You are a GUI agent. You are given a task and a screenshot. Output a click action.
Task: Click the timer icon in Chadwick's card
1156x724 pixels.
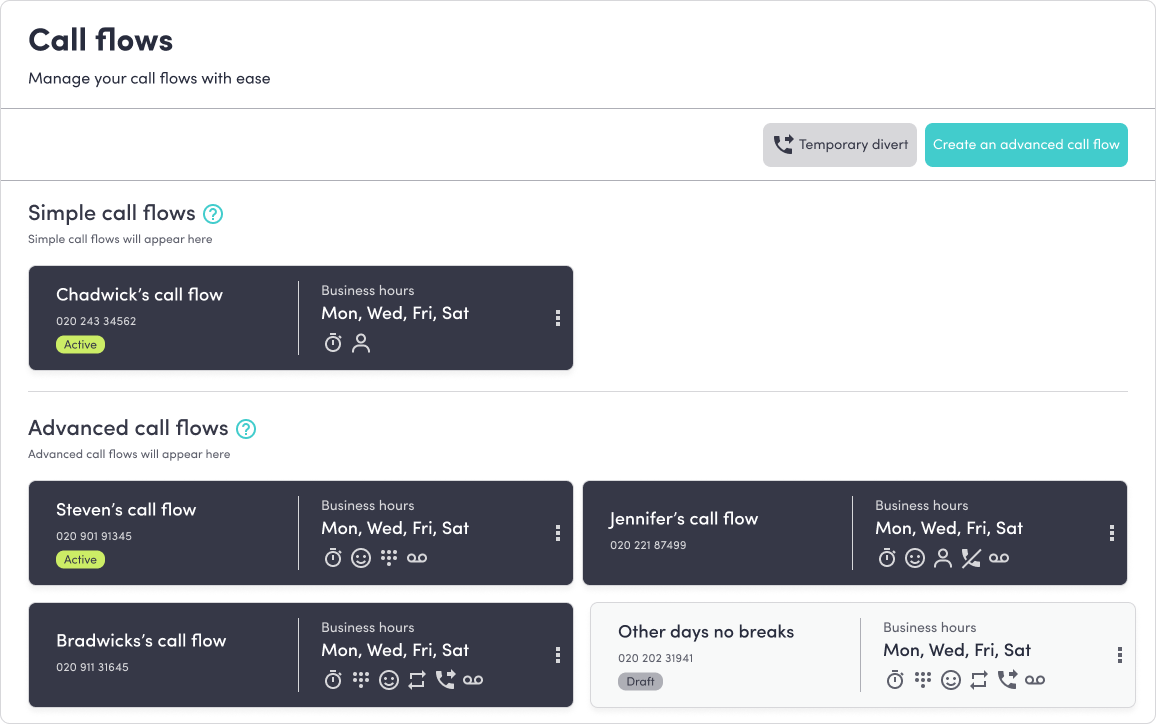click(x=333, y=344)
